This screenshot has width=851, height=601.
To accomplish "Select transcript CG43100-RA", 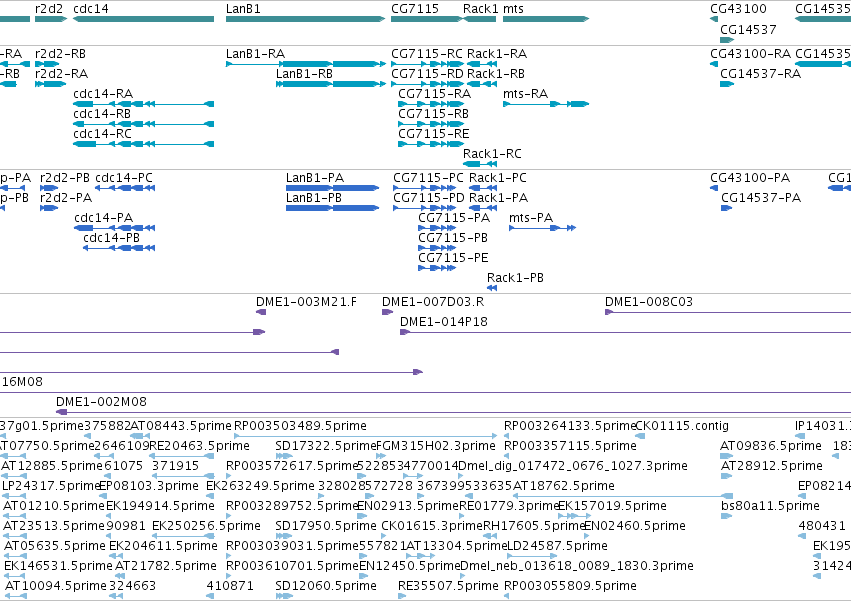I will pyautogui.click(x=714, y=64).
